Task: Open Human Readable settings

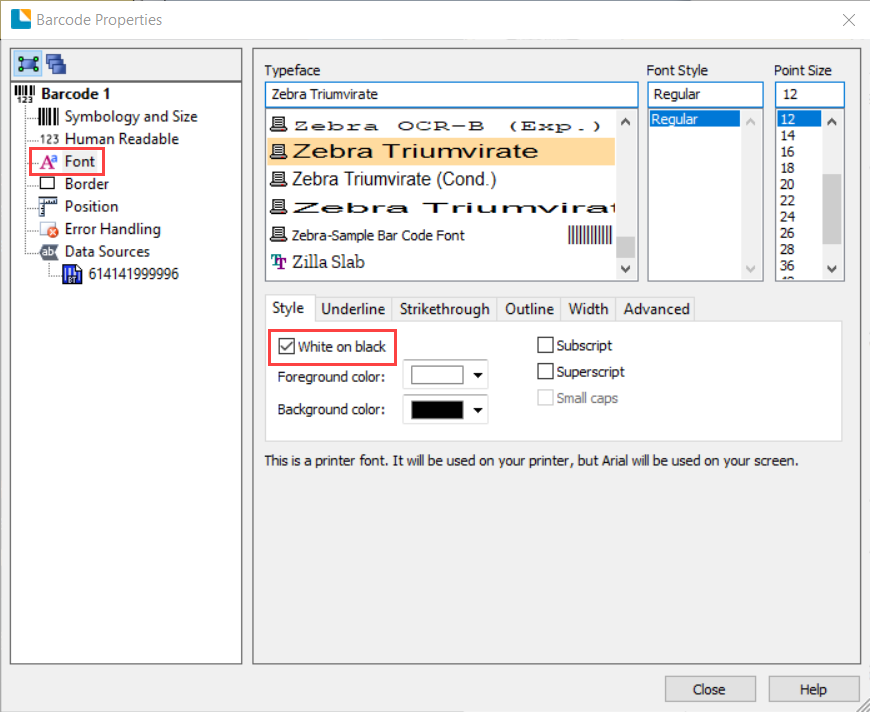Action: pos(122,139)
